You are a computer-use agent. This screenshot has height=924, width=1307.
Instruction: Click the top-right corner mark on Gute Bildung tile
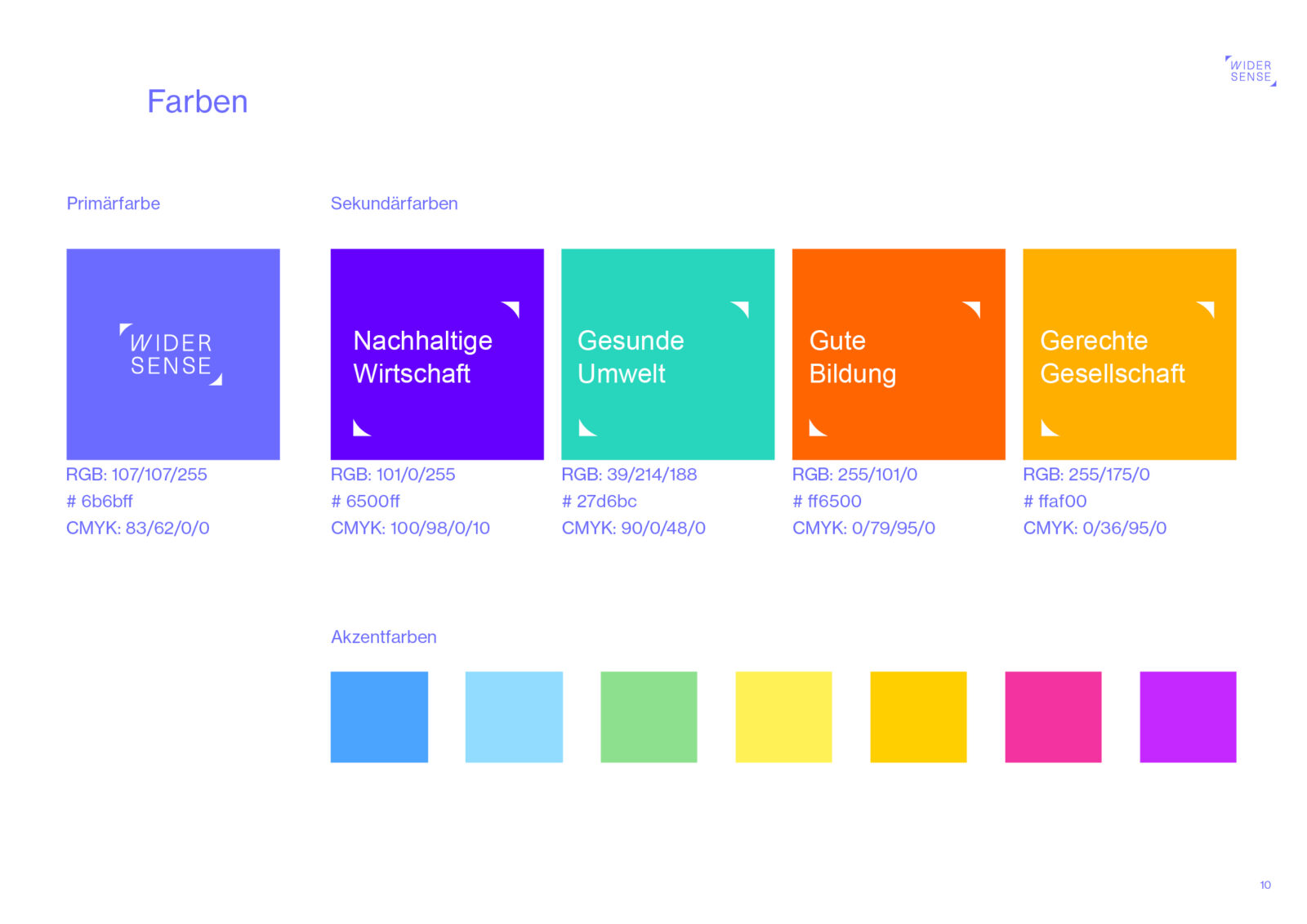pos(971,309)
